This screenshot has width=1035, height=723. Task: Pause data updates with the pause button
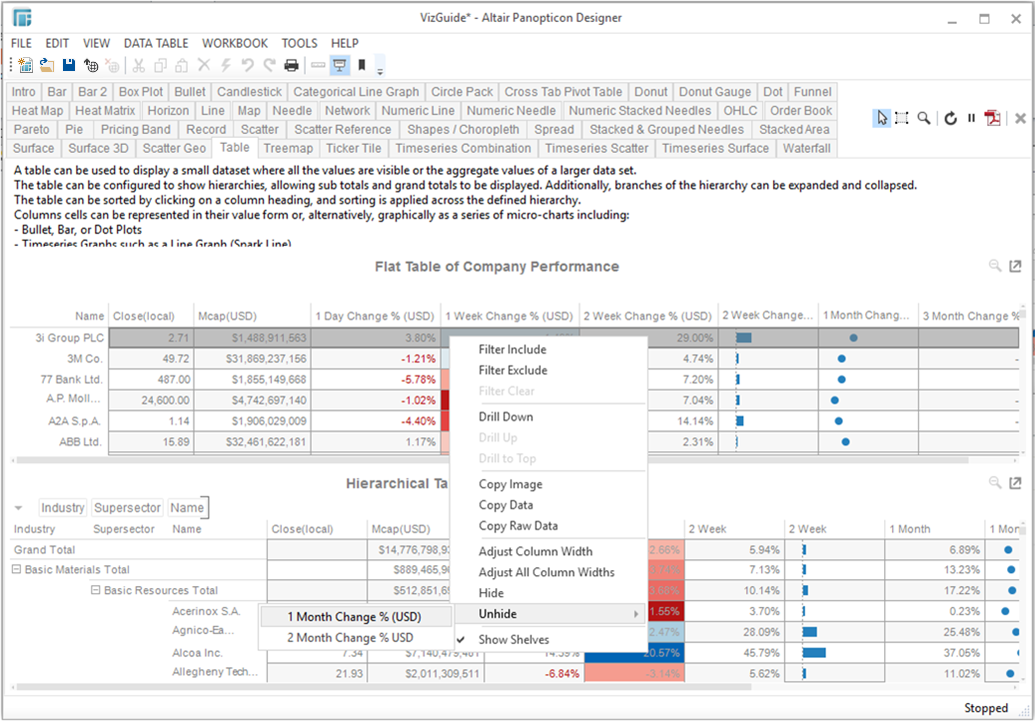pyautogui.click(x=971, y=118)
